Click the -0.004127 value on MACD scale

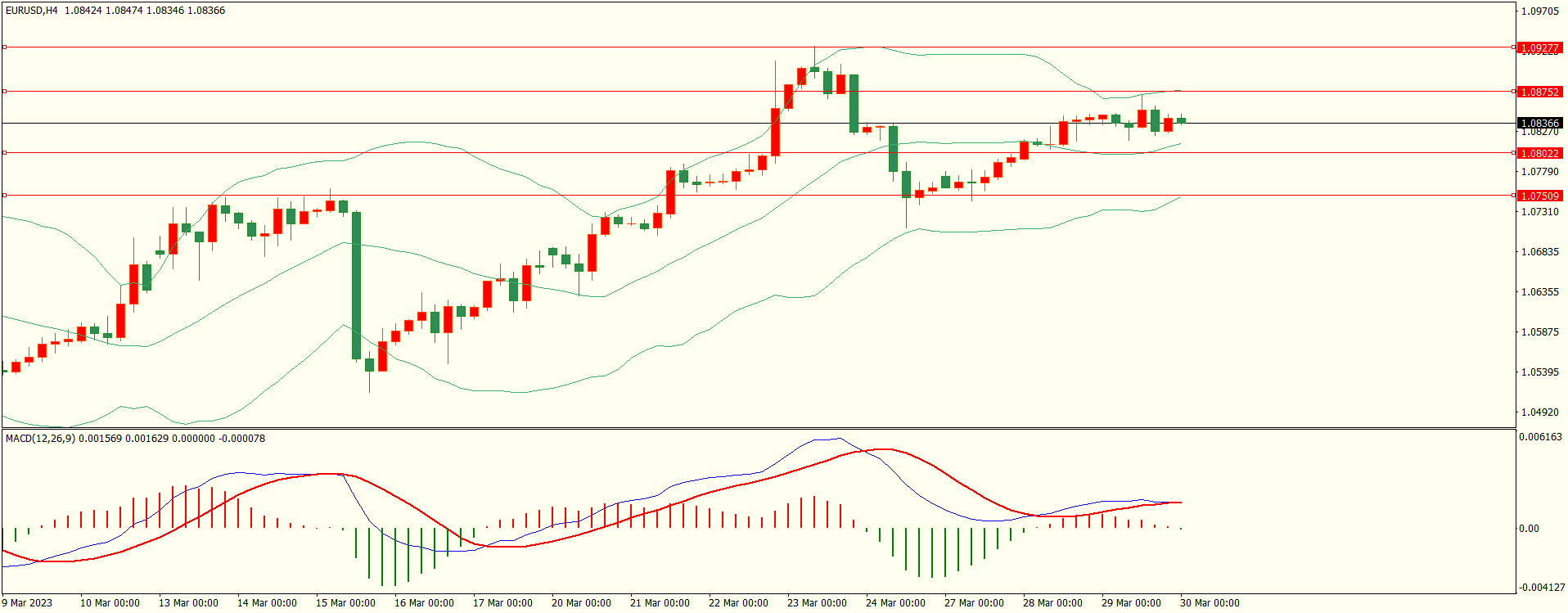(1541, 588)
